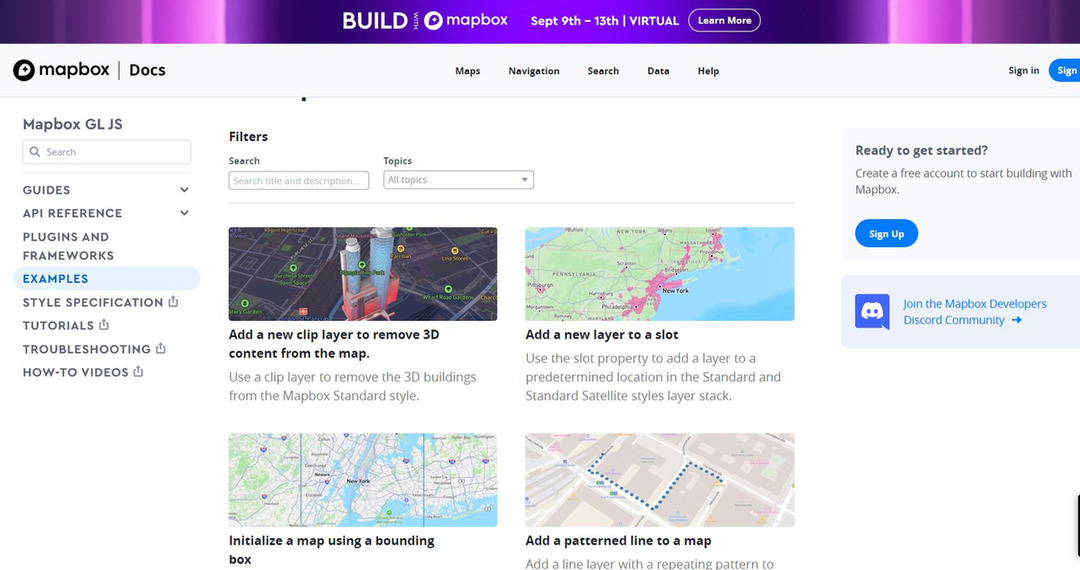
Task: Click the Sign in link
Action: click(x=1024, y=70)
